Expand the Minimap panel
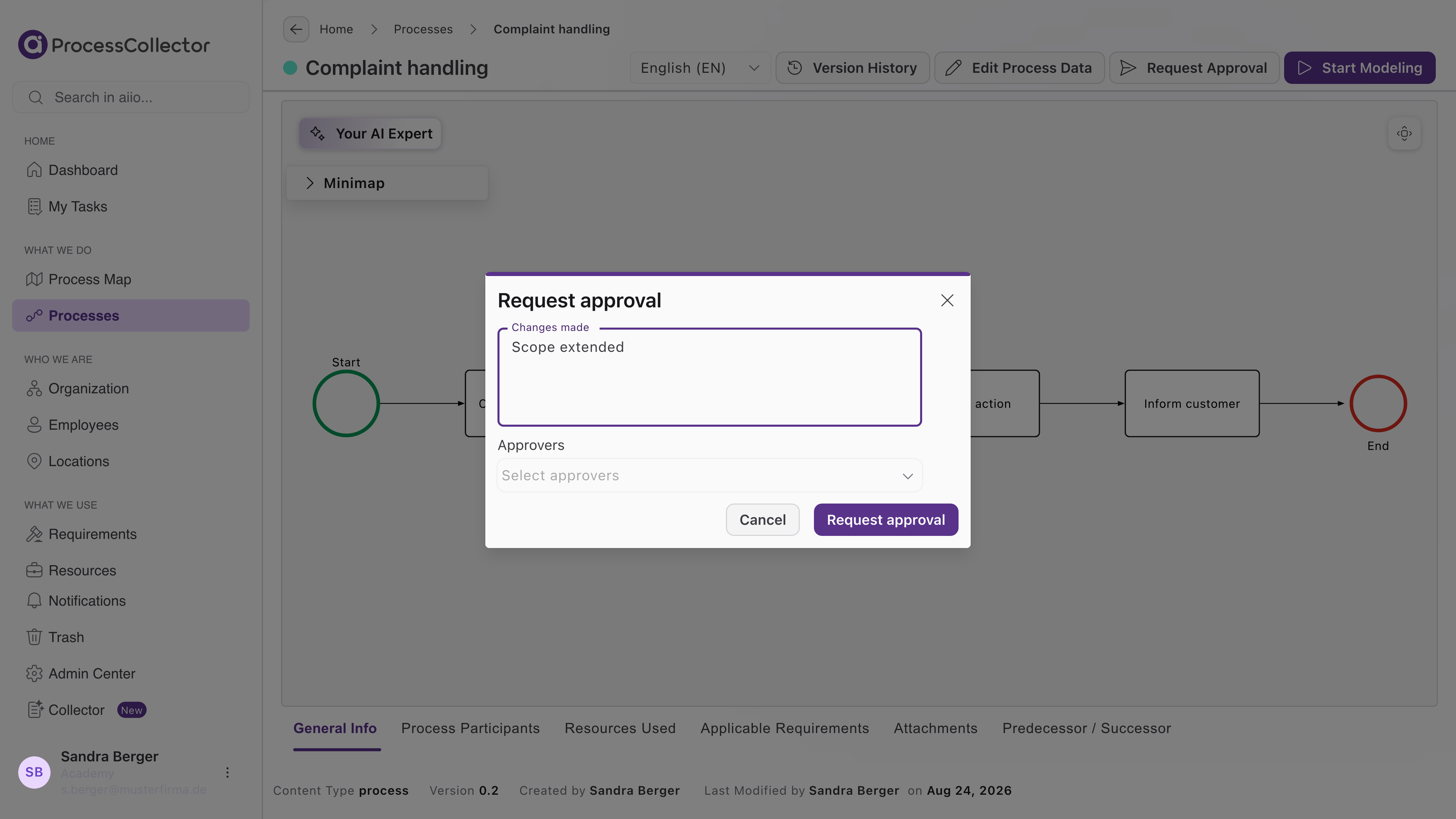 [387, 183]
